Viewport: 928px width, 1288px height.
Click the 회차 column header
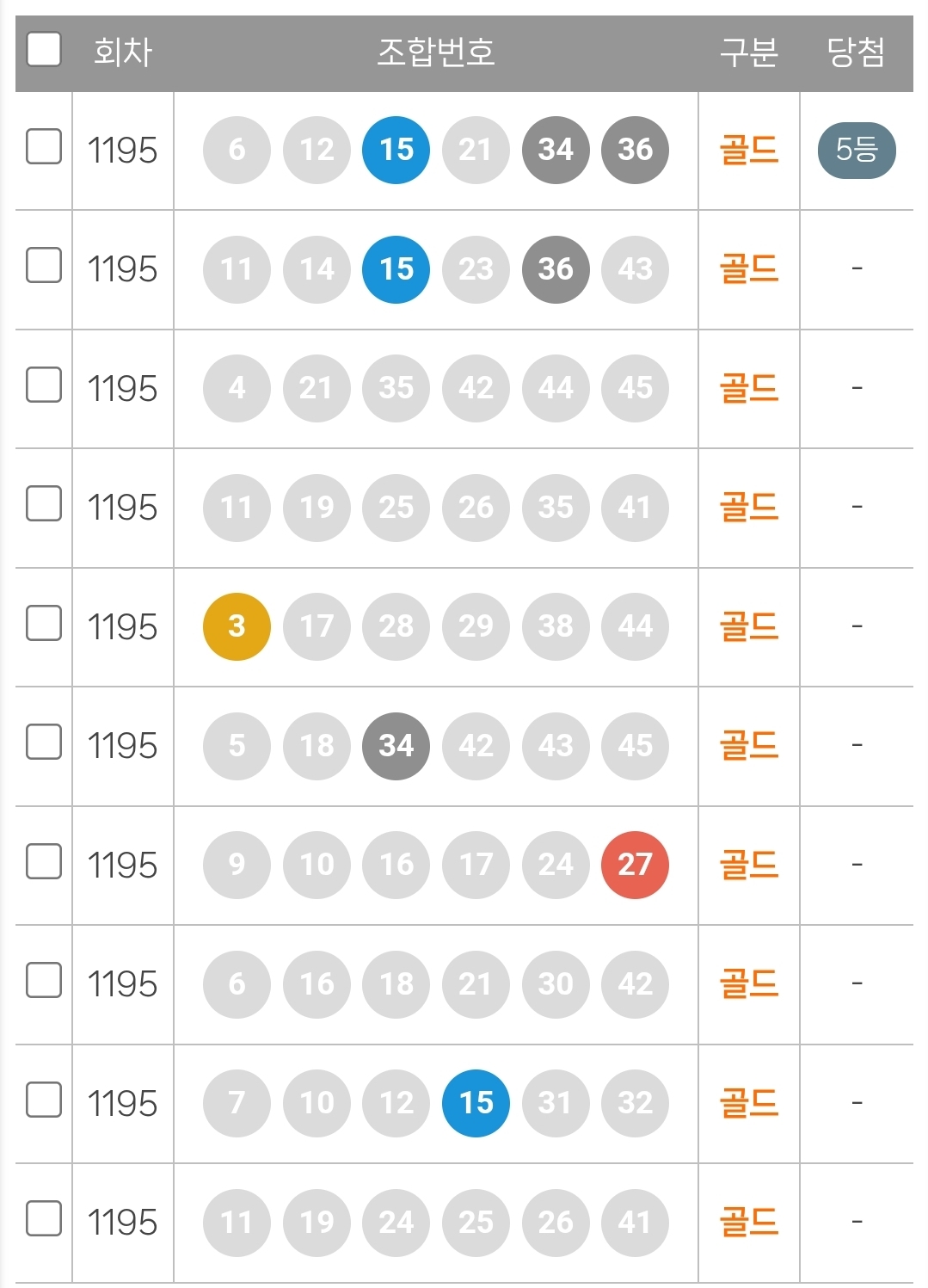[122, 52]
